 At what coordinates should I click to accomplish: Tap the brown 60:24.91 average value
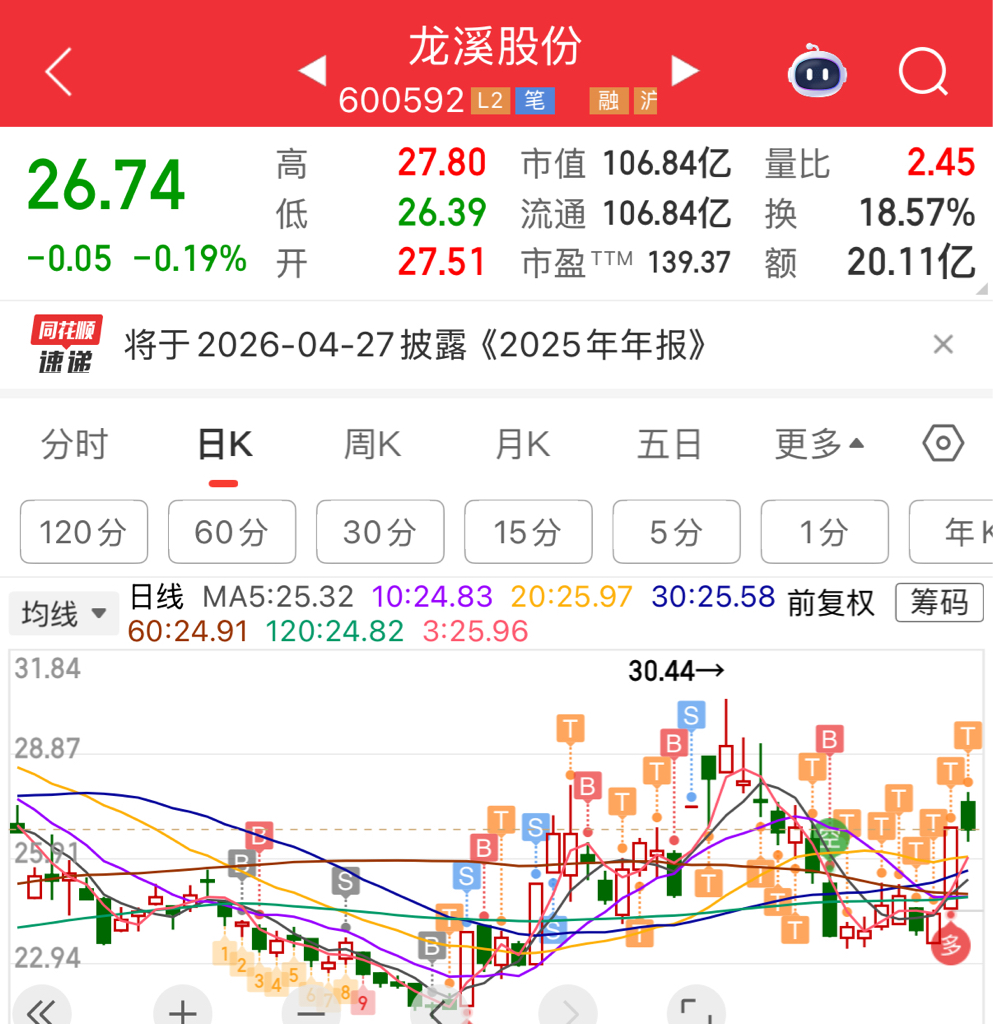coord(188,632)
